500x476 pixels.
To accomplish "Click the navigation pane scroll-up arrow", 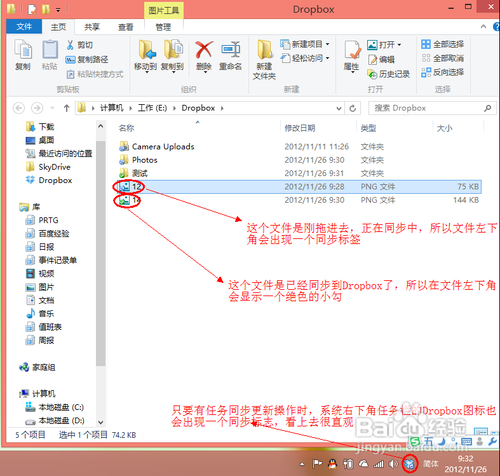I will pyautogui.click(x=101, y=126).
